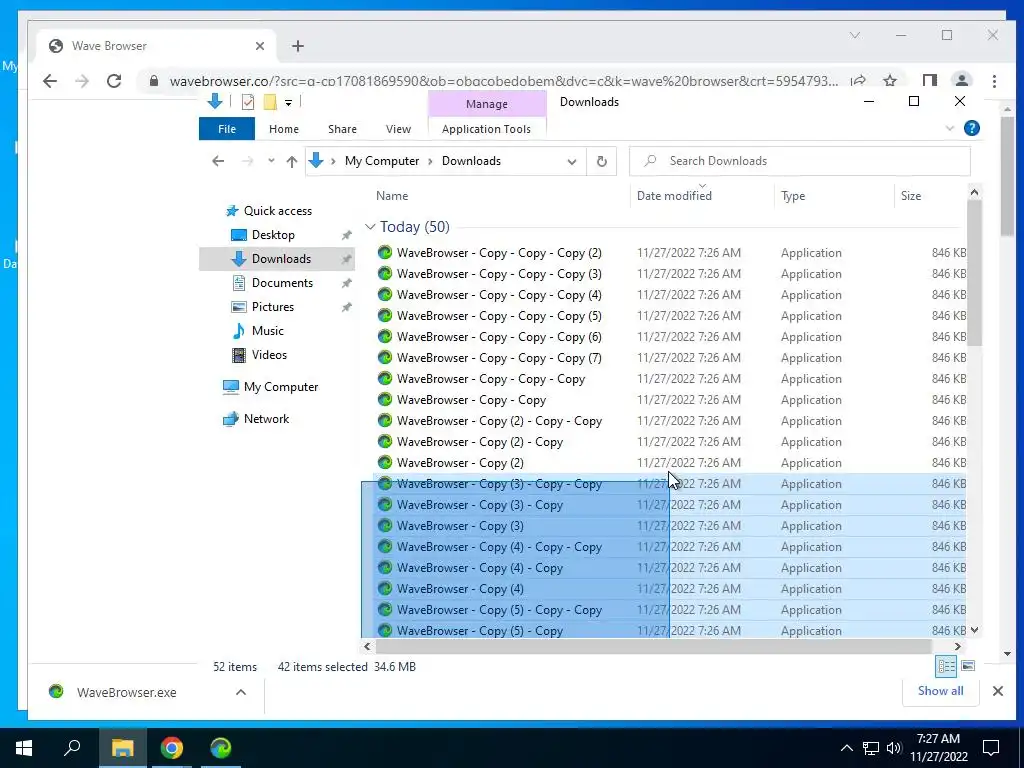Open WaveBrowser.exe download options chevron
This screenshot has width=1024, height=768.
point(240,692)
